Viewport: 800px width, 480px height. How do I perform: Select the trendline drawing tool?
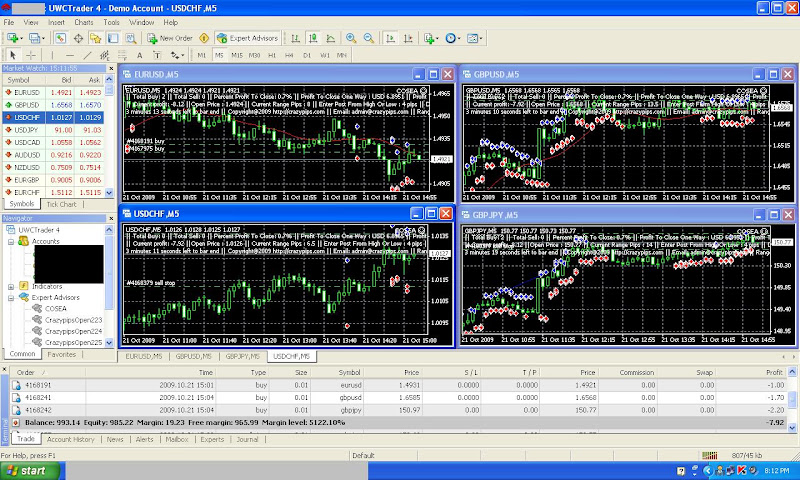click(87, 55)
